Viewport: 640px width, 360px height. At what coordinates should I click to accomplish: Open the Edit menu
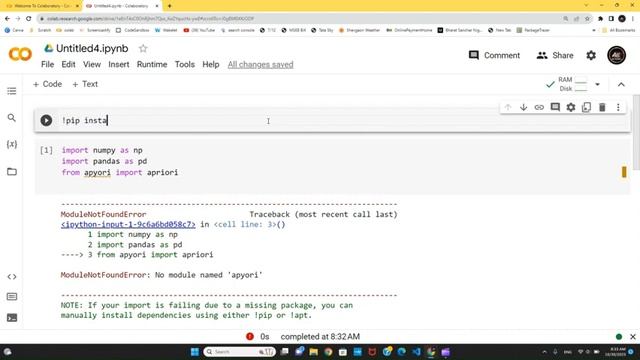(x=68, y=64)
